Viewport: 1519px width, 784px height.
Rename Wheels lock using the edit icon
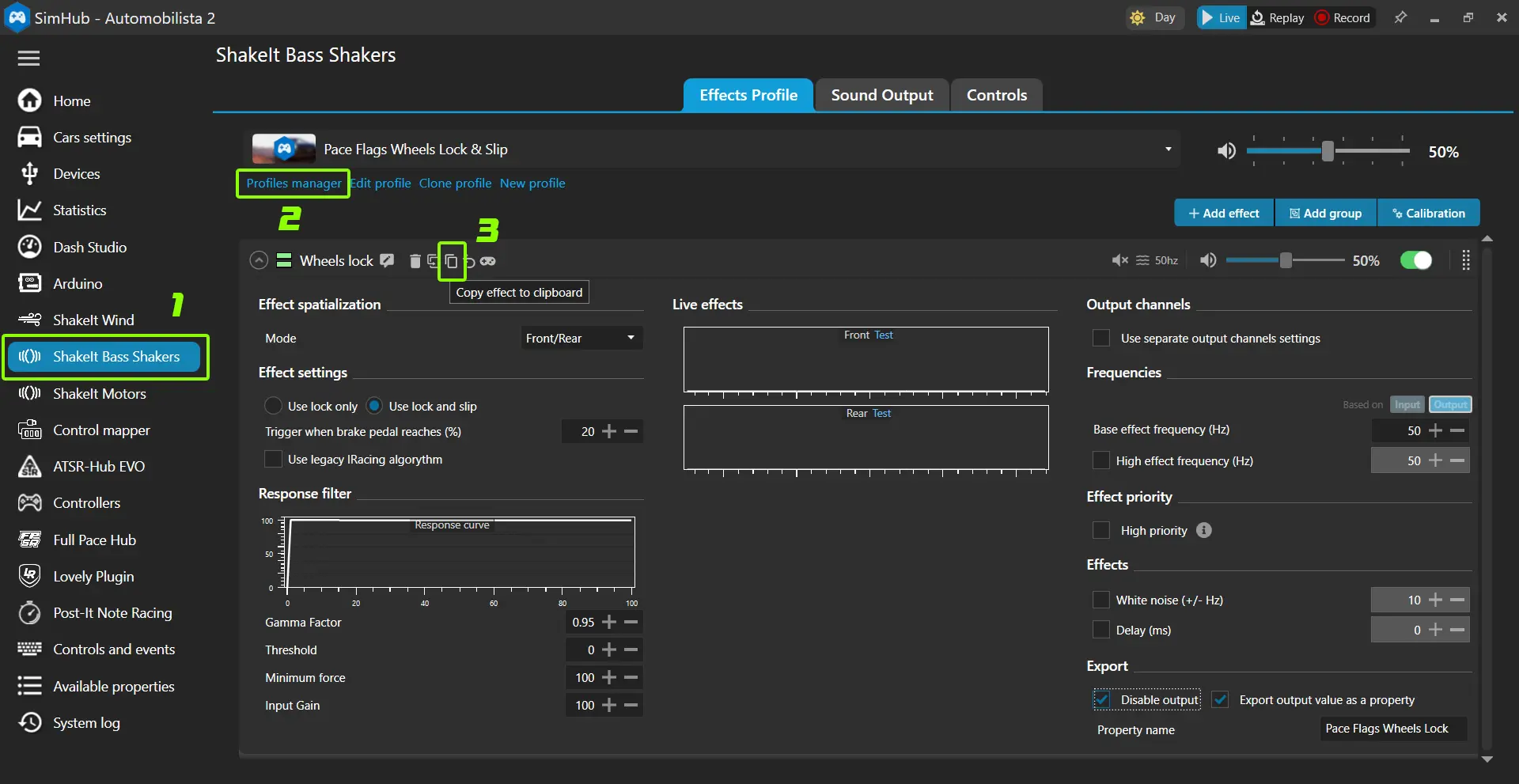387,261
